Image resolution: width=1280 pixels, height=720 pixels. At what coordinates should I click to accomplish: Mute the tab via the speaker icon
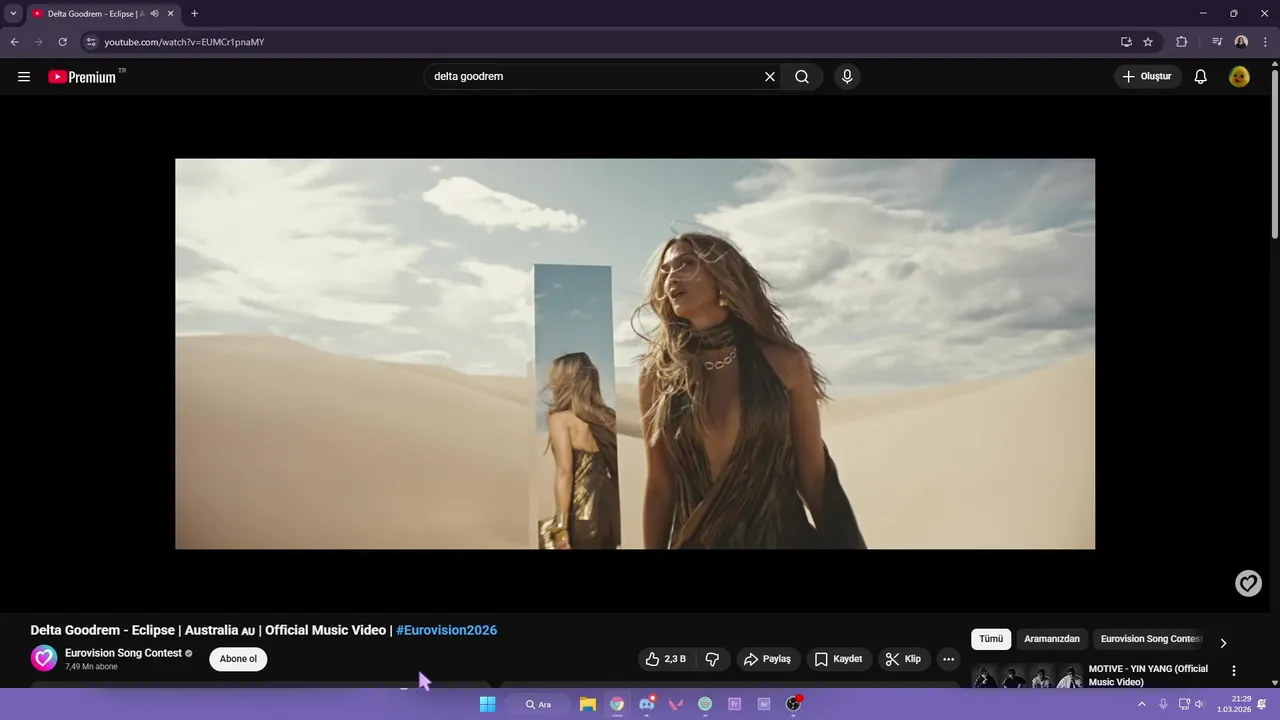click(154, 14)
